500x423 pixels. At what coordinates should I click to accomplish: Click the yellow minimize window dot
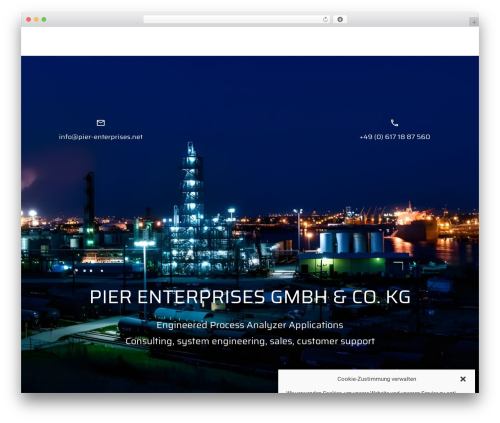[x=36, y=19]
